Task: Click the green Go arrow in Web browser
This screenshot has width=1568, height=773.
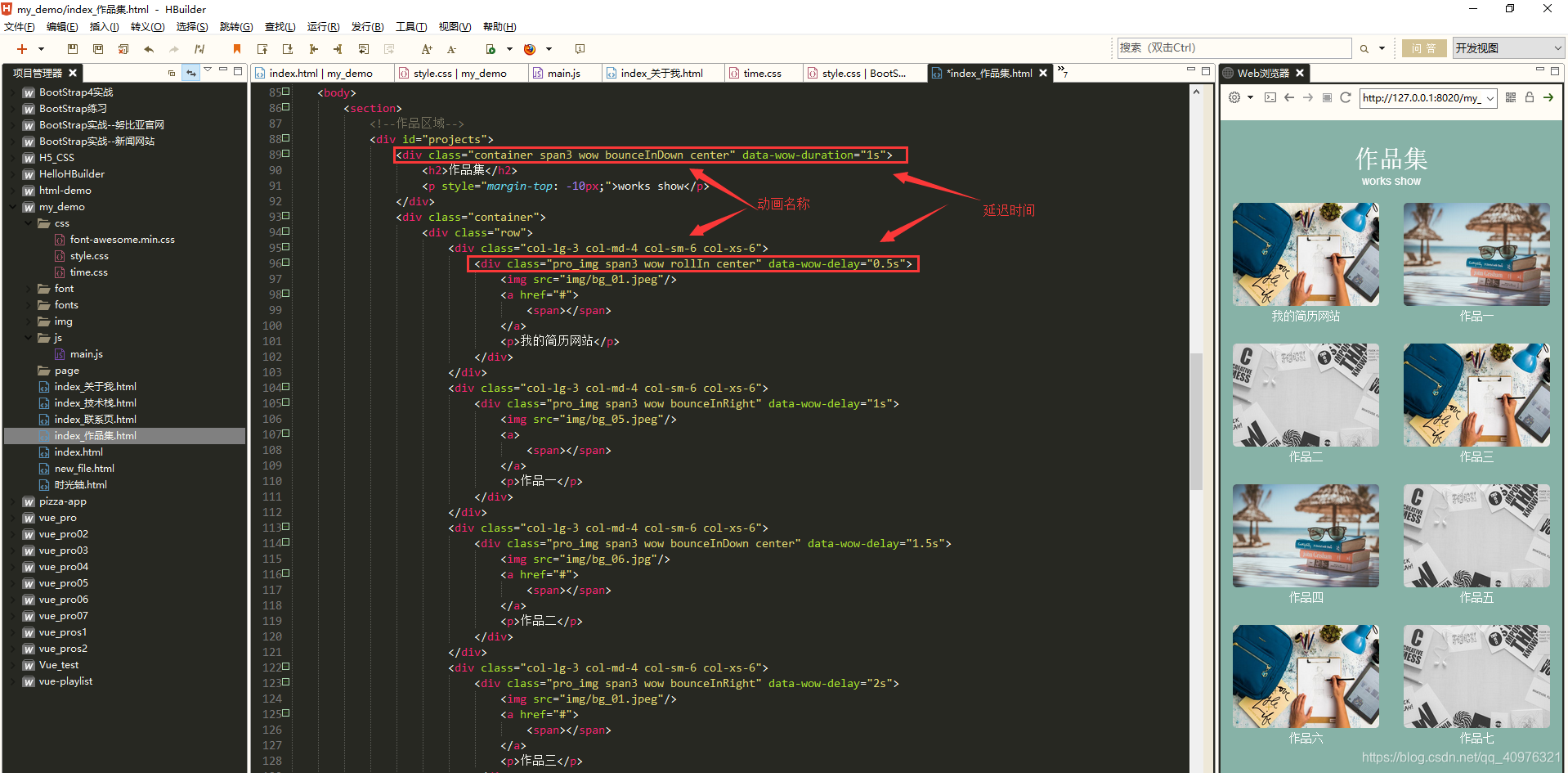Action: [1548, 97]
